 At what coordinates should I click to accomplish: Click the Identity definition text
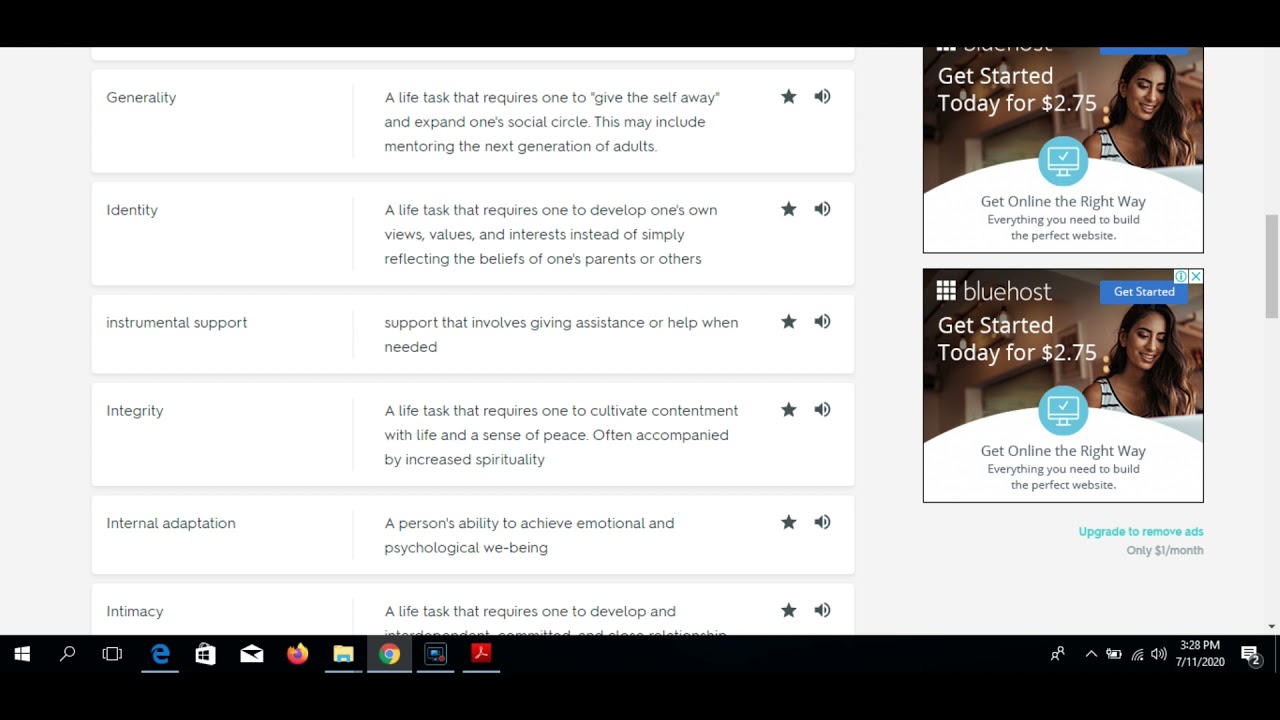coord(551,234)
